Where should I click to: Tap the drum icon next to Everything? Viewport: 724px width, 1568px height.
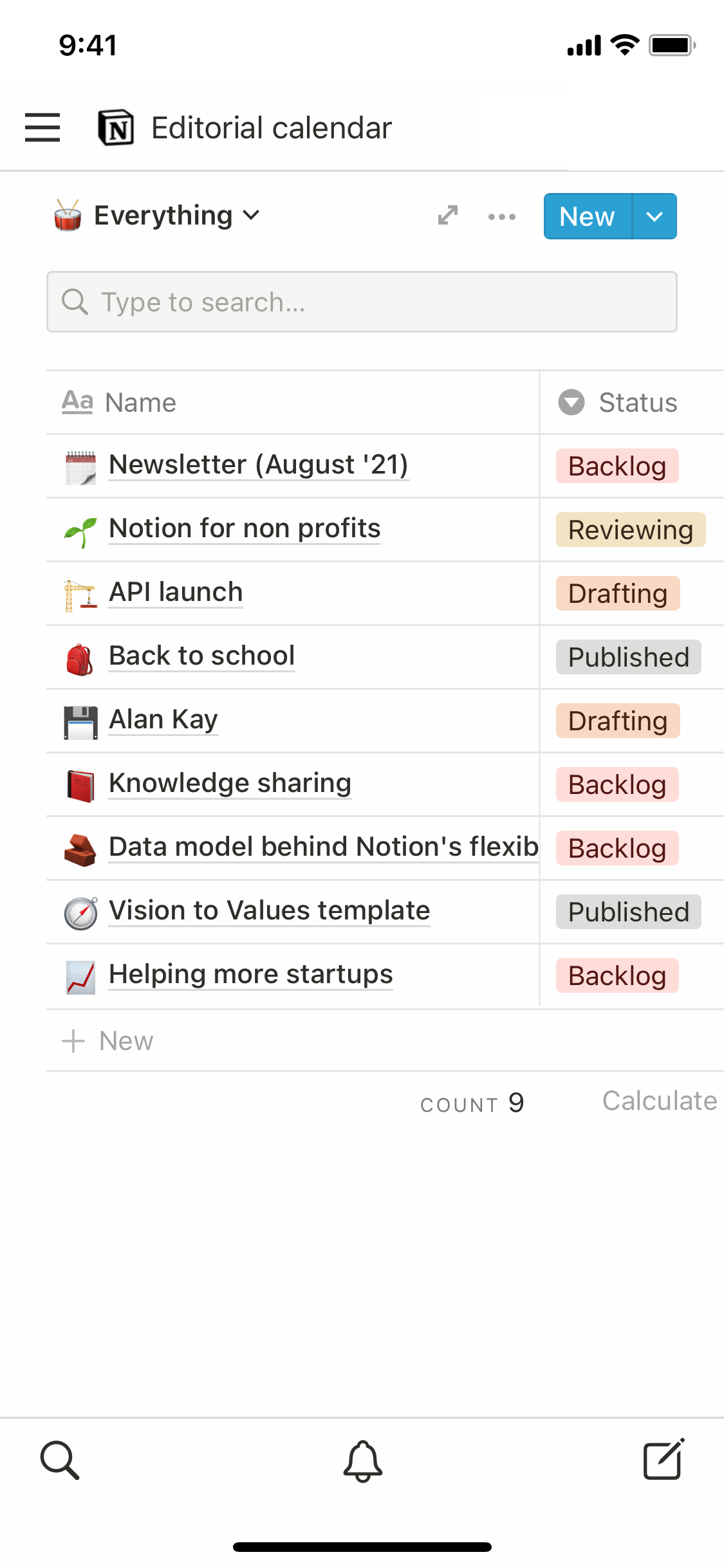tap(68, 216)
